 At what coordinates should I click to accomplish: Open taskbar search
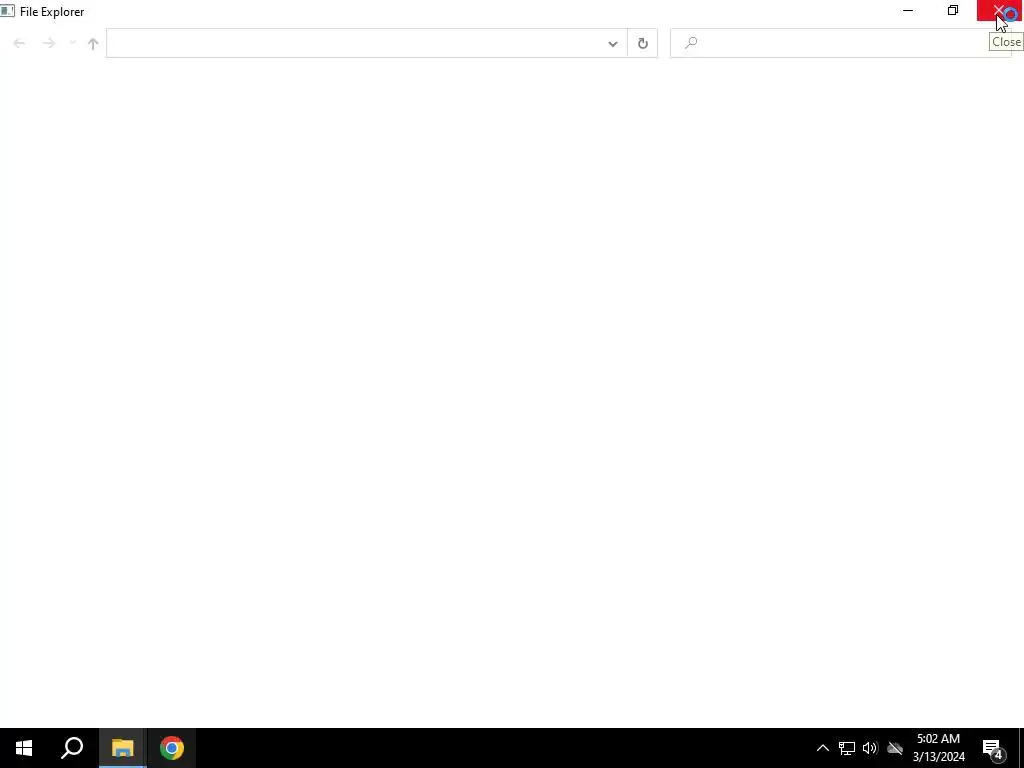(x=72, y=748)
